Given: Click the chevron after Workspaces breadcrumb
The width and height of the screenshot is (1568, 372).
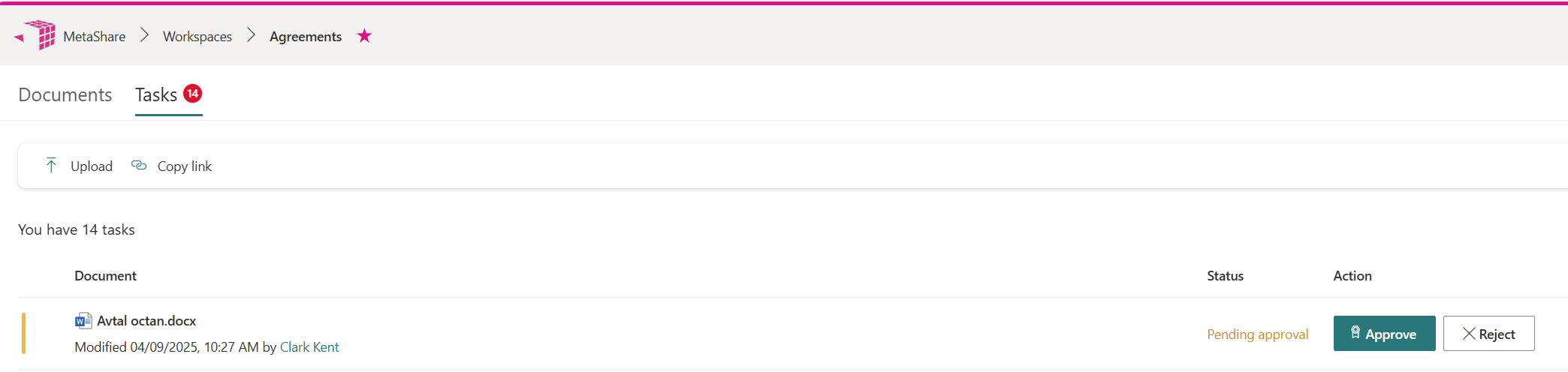Looking at the screenshot, I should 252,36.
